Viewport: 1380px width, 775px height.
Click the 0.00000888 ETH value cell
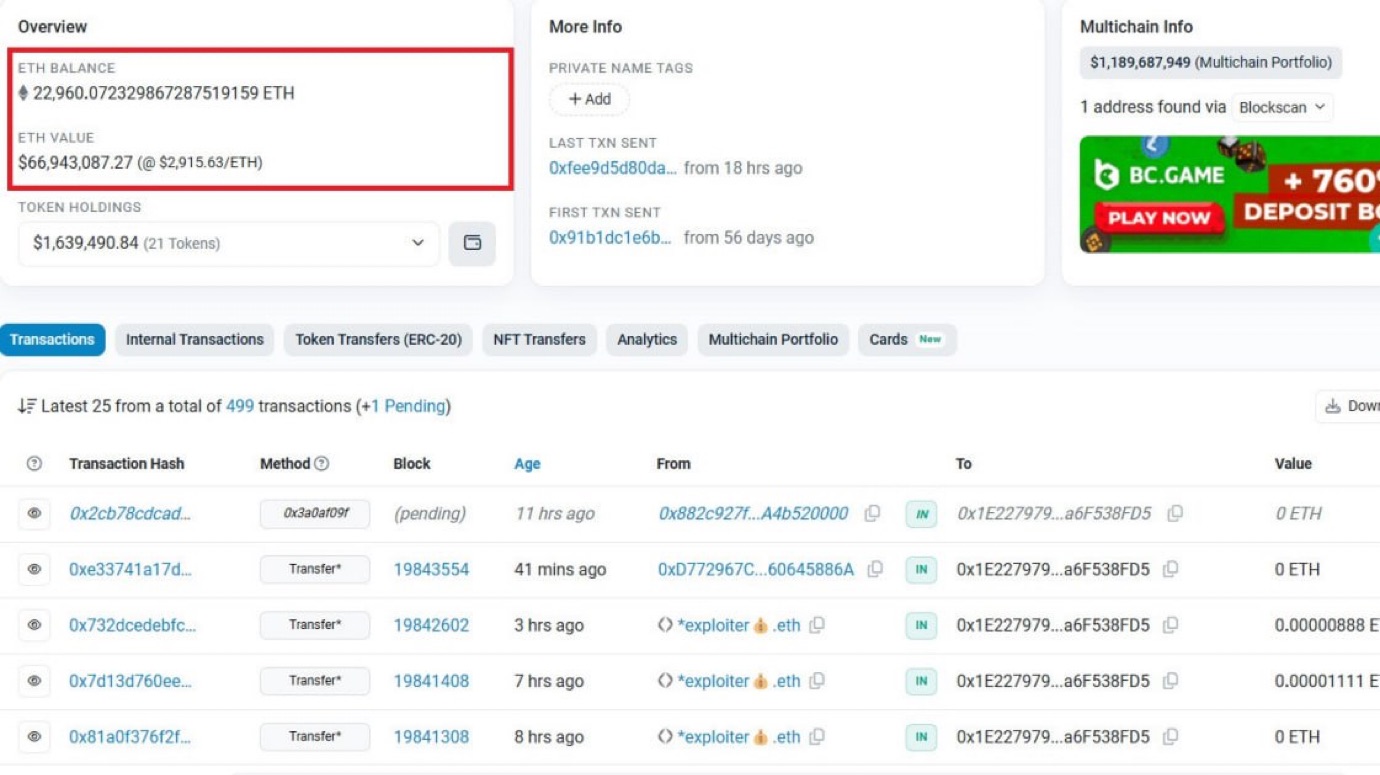coord(1327,626)
